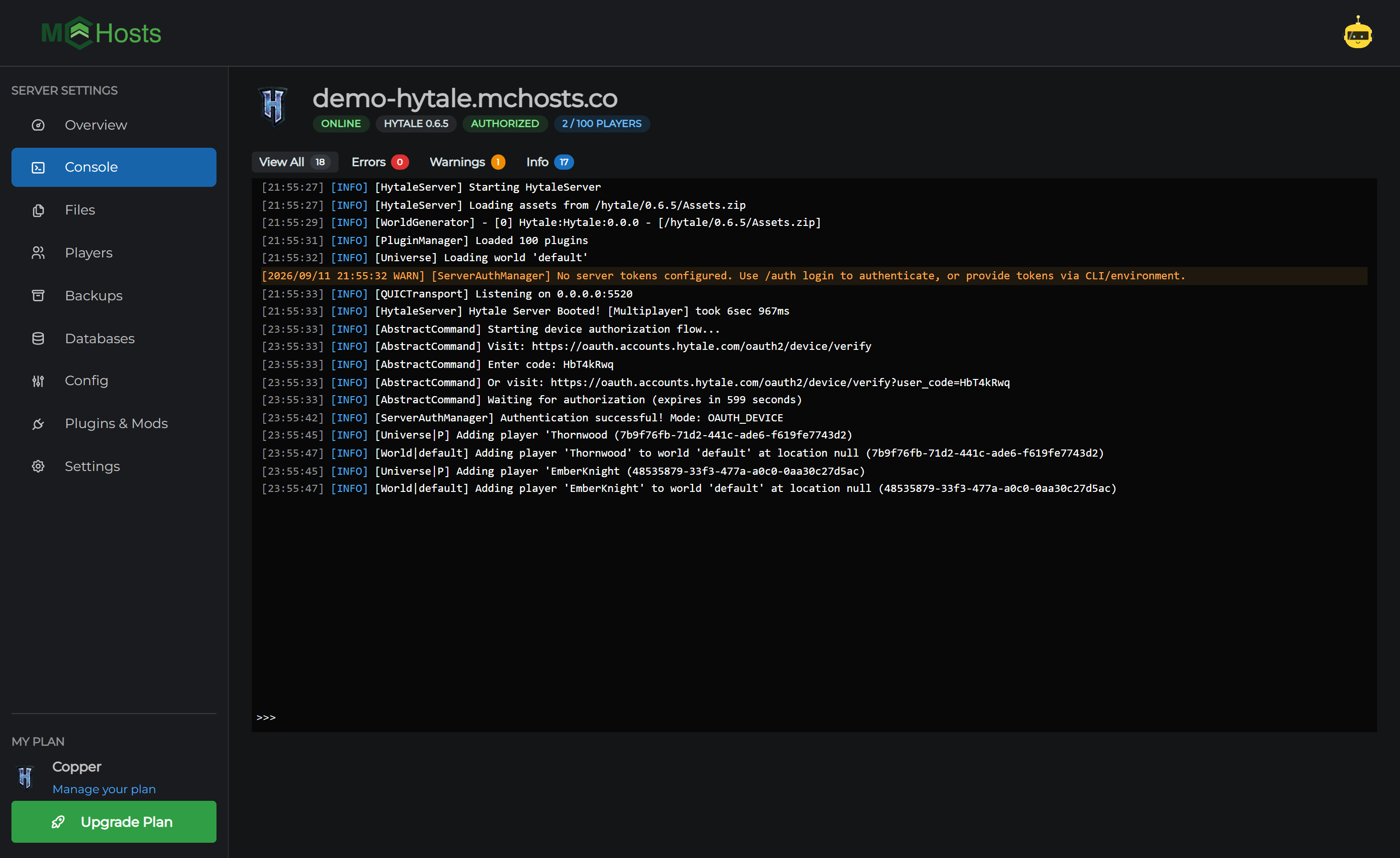This screenshot has height=858, width=1400.
Task: Click the Files documents icon
Action: pyautogui.click(x=38, y=210)
